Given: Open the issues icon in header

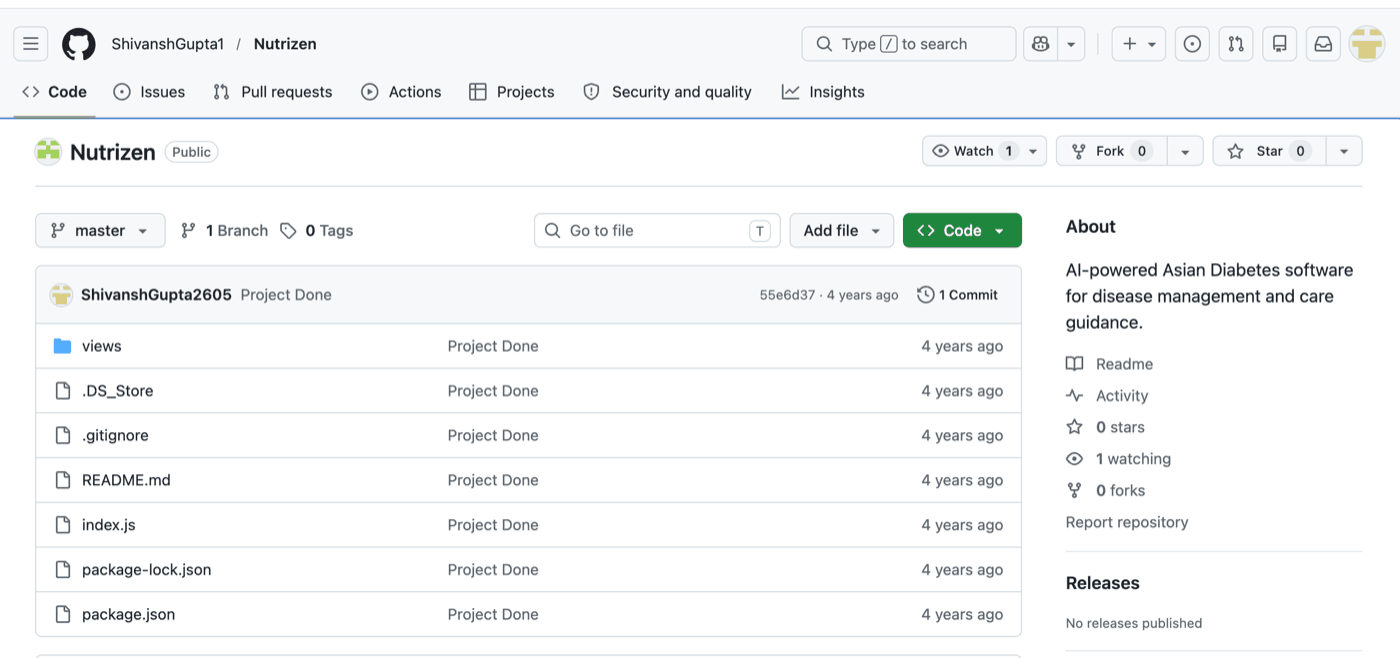Looking at the screenshot, I should click(1192, 44).
